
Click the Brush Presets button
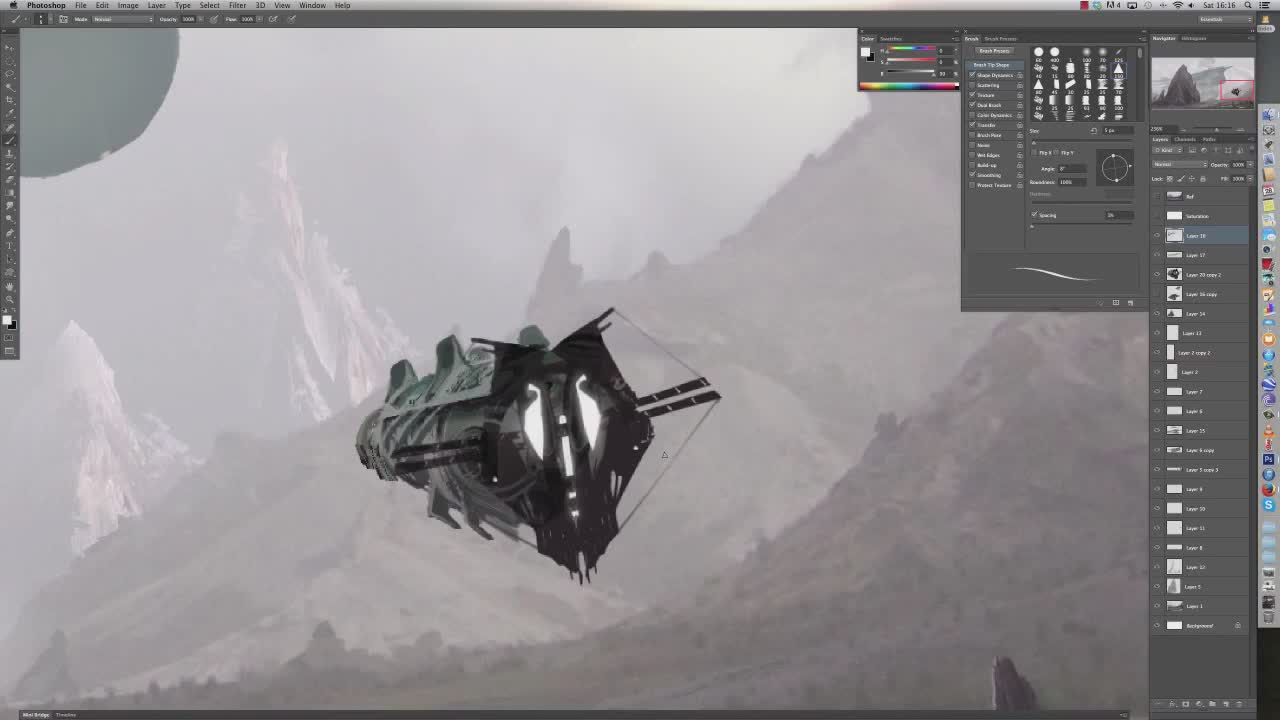(x=994, y=51)
